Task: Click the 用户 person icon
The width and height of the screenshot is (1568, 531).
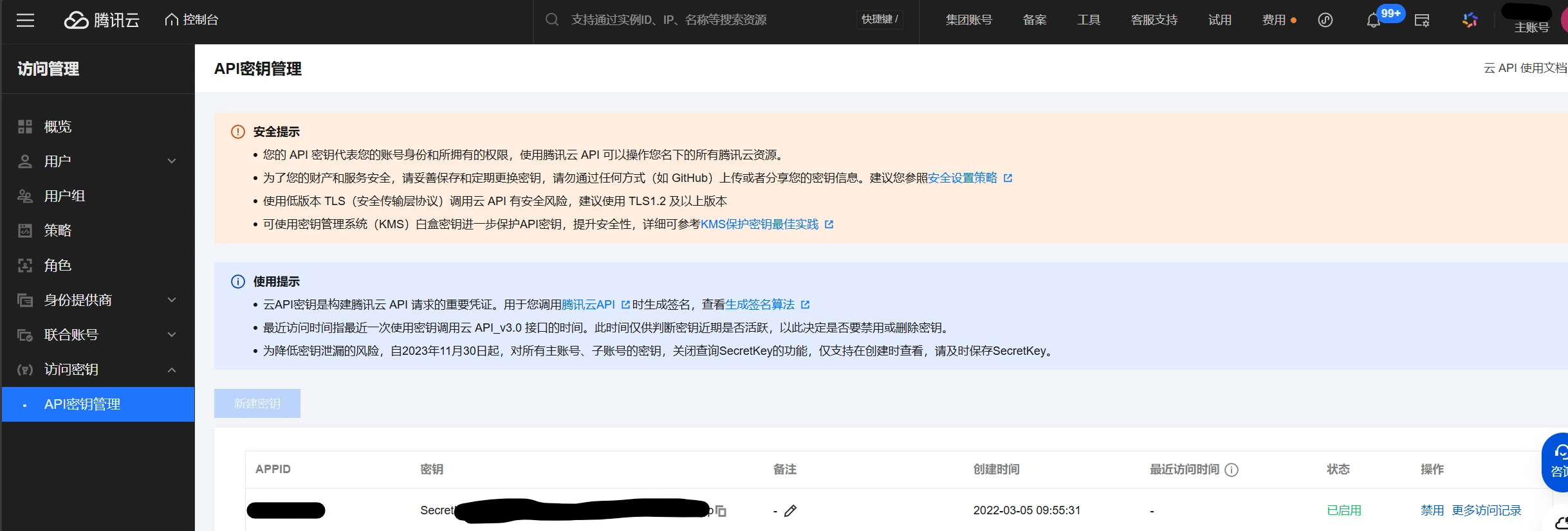Action: pyautogui.click(x=25, y=161)
